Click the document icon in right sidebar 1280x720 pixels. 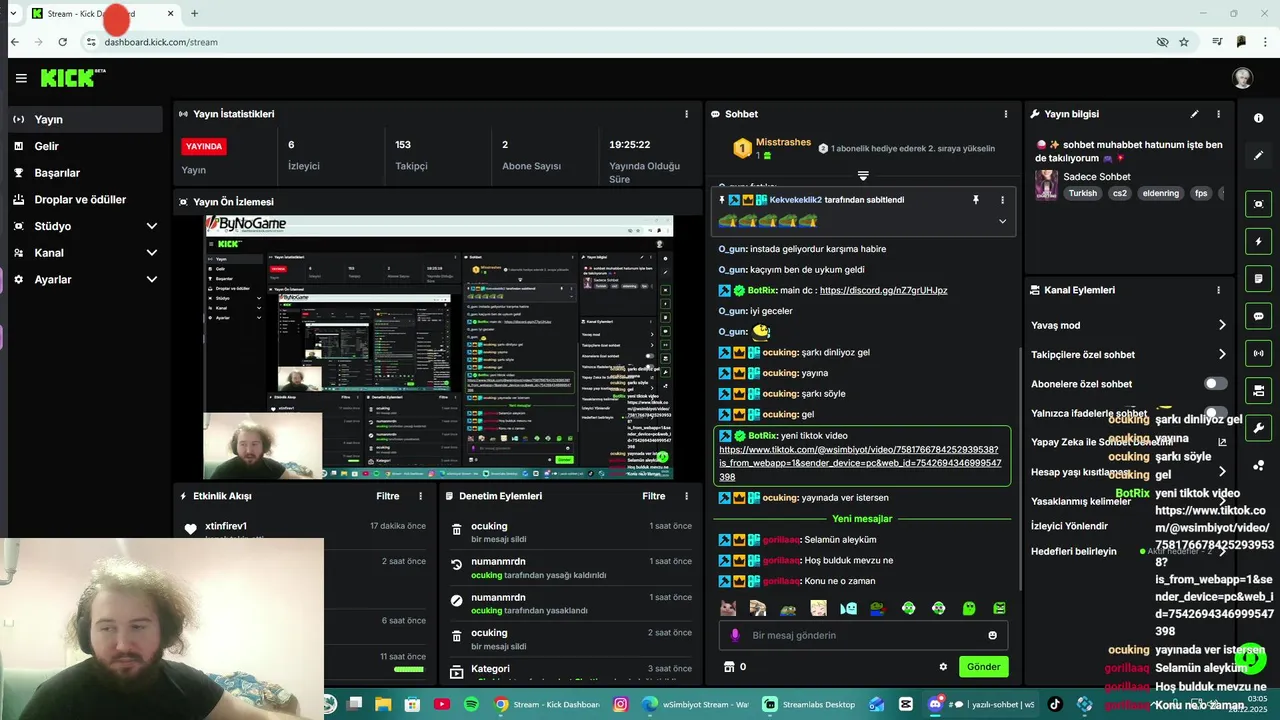coord(1258,278)
